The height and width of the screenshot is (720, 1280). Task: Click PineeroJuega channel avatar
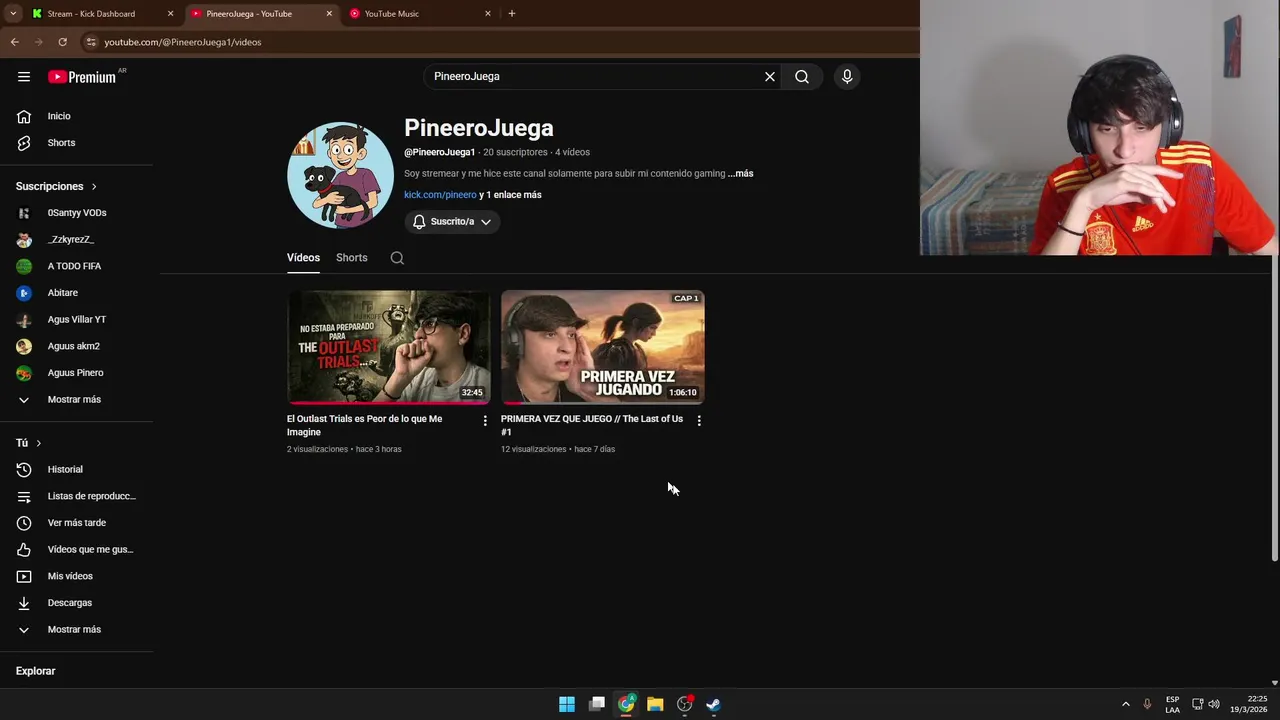tap(340, 175)
